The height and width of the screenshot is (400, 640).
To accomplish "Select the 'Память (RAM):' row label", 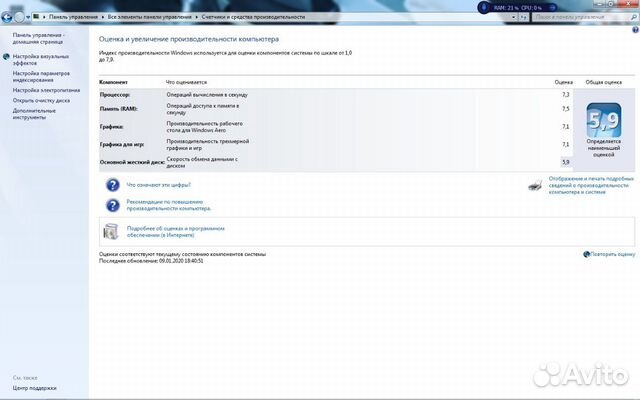I will click(118, 109).
